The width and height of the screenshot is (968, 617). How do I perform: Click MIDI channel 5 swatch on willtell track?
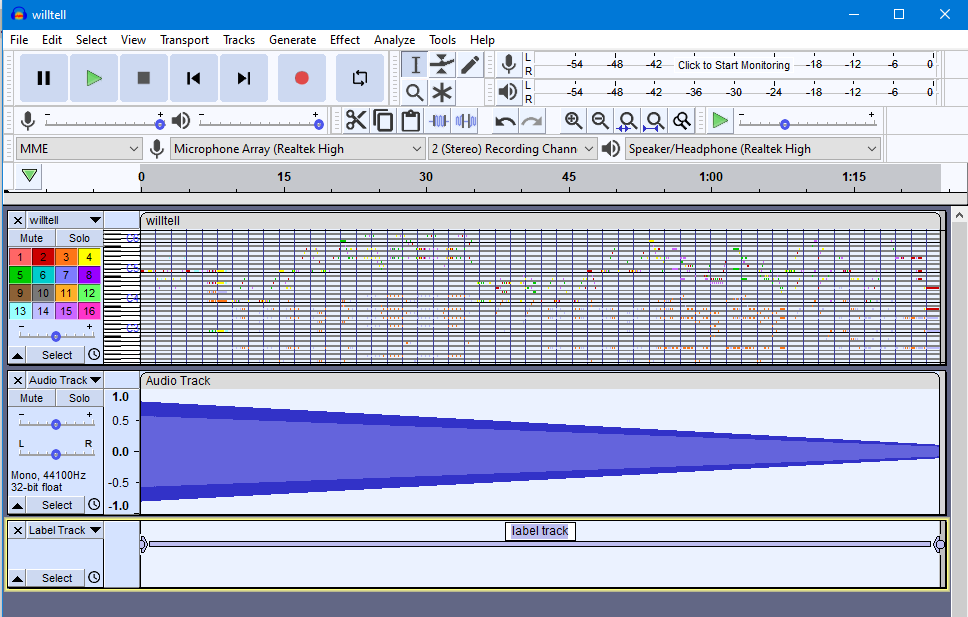(x=20, y=275)
